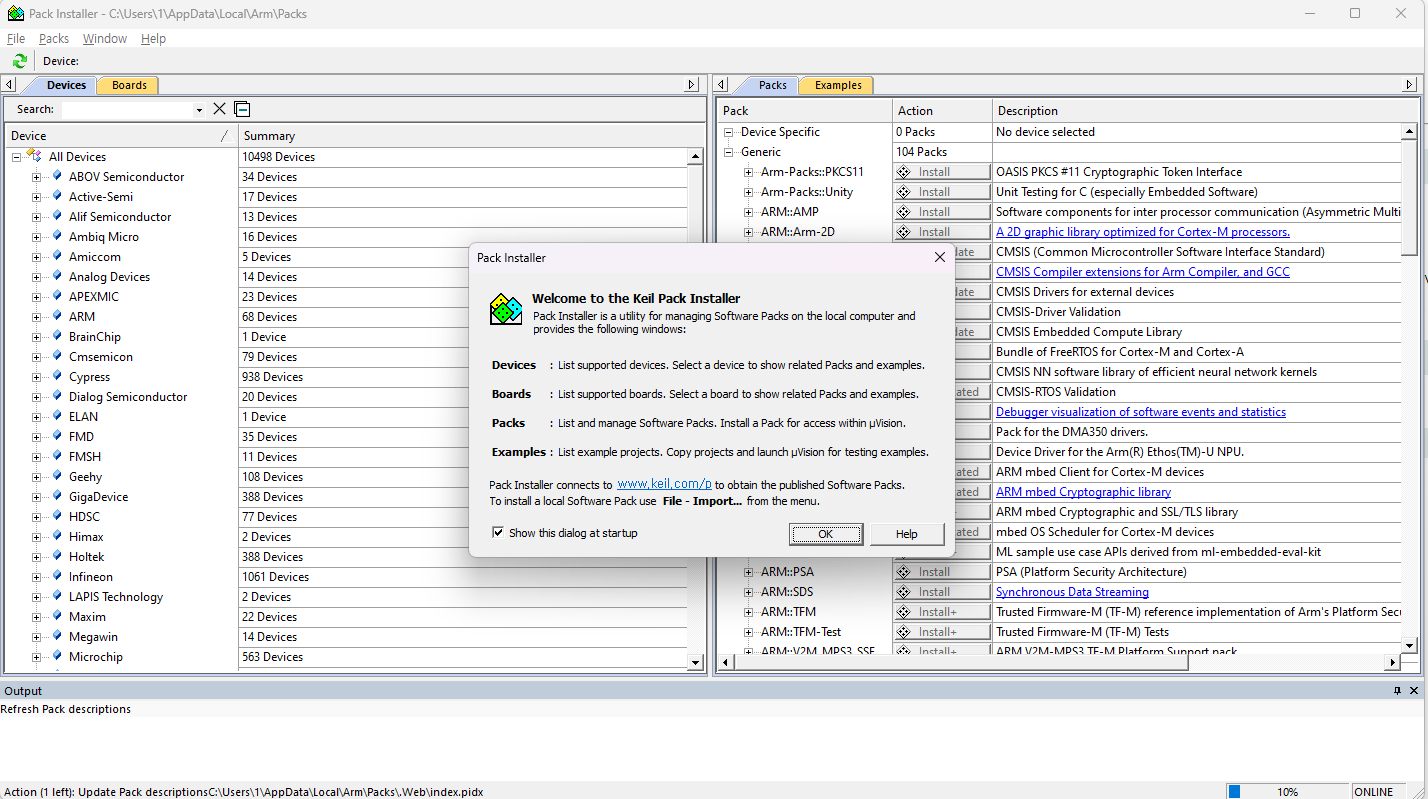
Task: Expand the ABOV Semiconductor vendor node
Action: point(37,177)
